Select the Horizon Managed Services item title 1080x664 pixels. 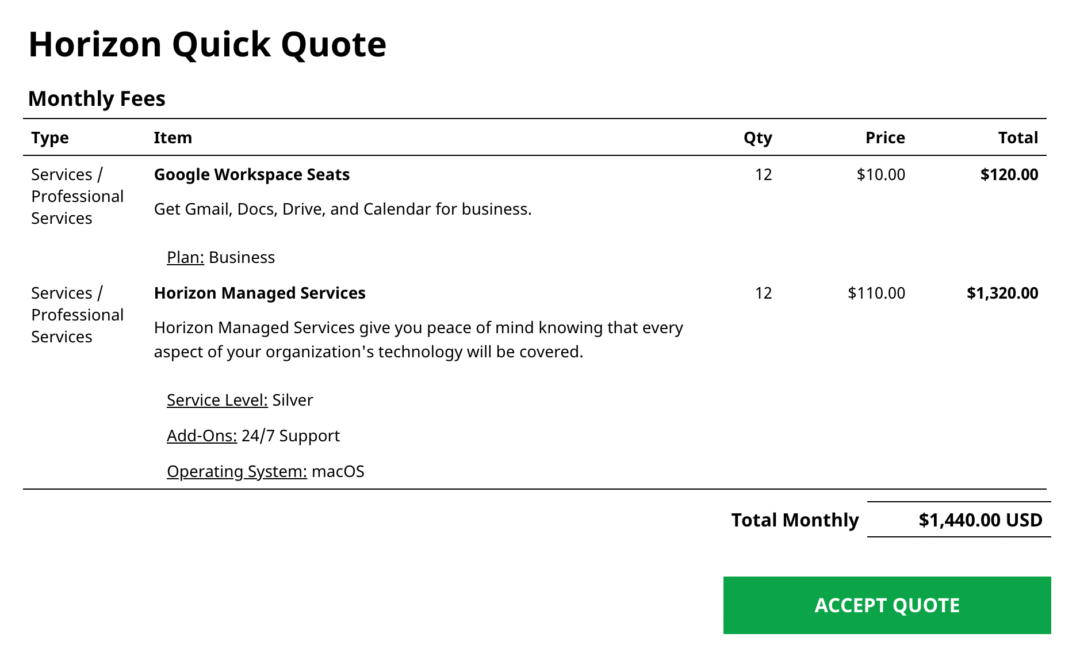(260, 293)
